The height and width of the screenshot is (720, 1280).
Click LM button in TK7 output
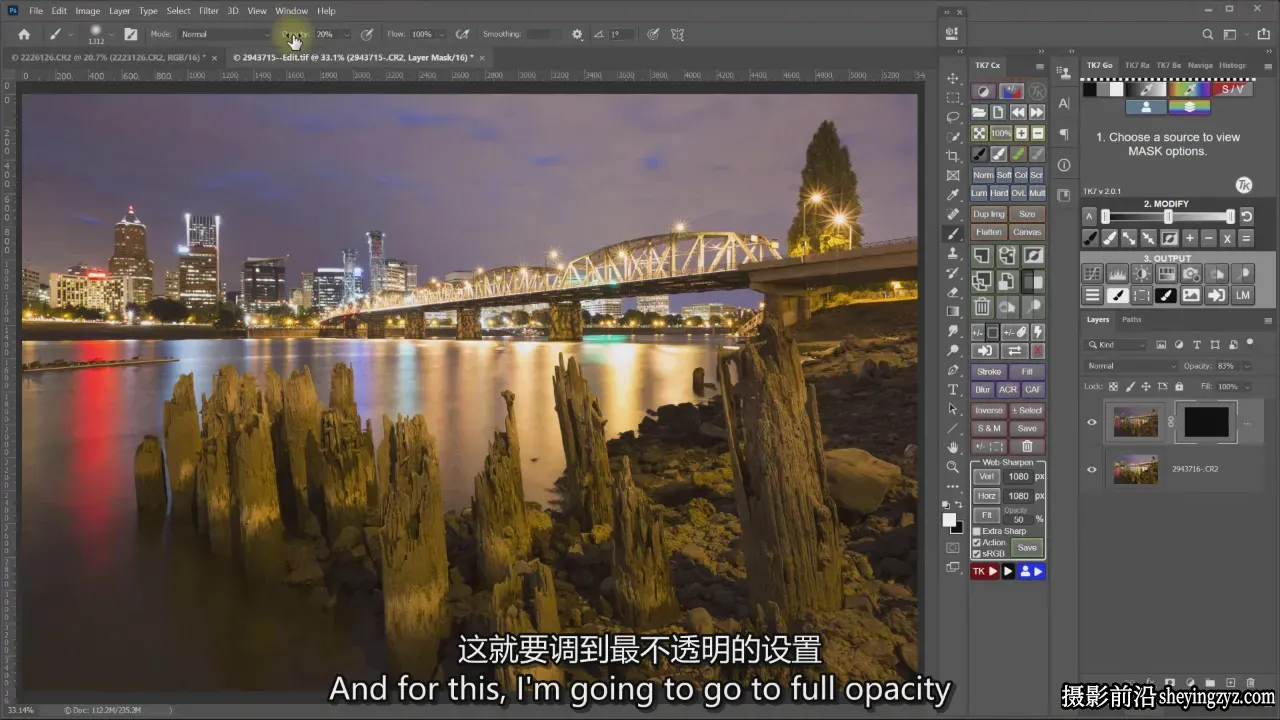pos(1242,295)
